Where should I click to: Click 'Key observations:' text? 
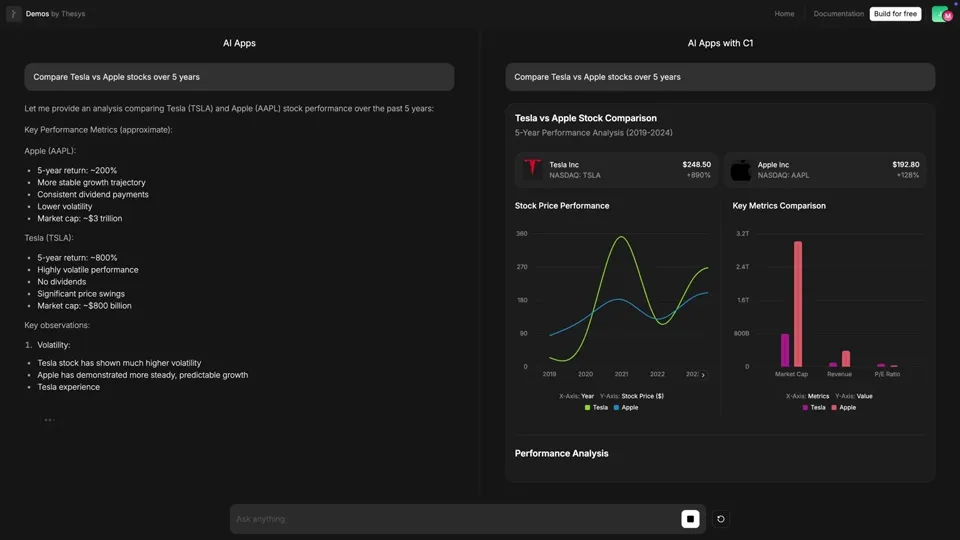coord(57,325)
